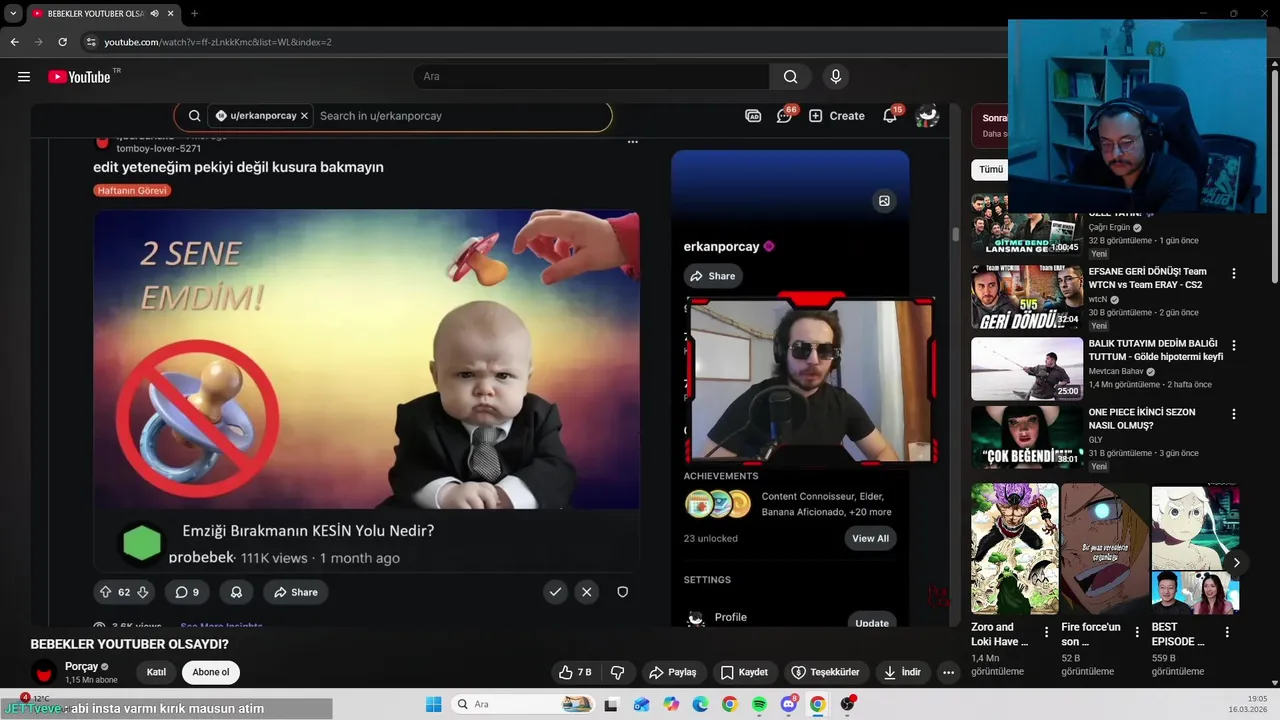Reload the YouTube page
Viewport: 1280px width, 720px height.
62,42
